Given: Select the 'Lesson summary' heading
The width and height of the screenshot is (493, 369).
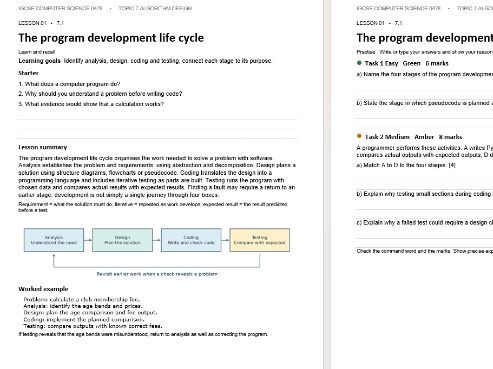Looking at the screenshot, I should (43, 147).
